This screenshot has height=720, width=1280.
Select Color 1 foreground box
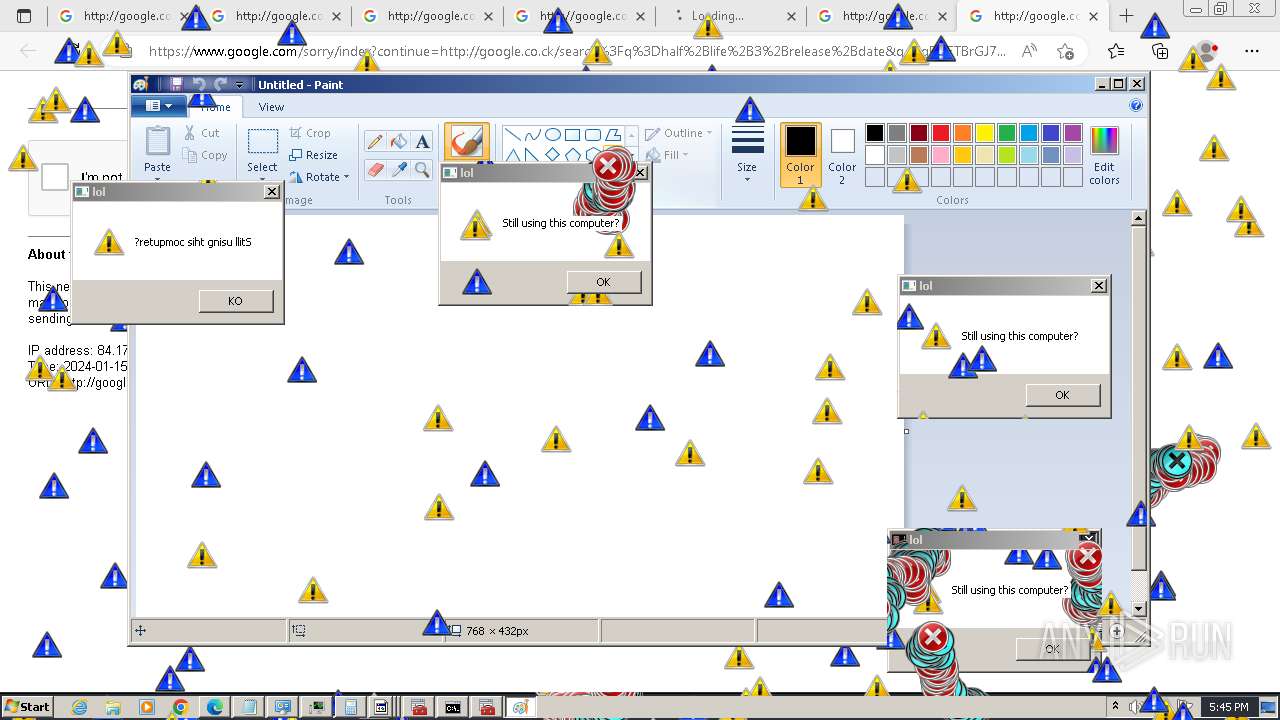(800, 155)
